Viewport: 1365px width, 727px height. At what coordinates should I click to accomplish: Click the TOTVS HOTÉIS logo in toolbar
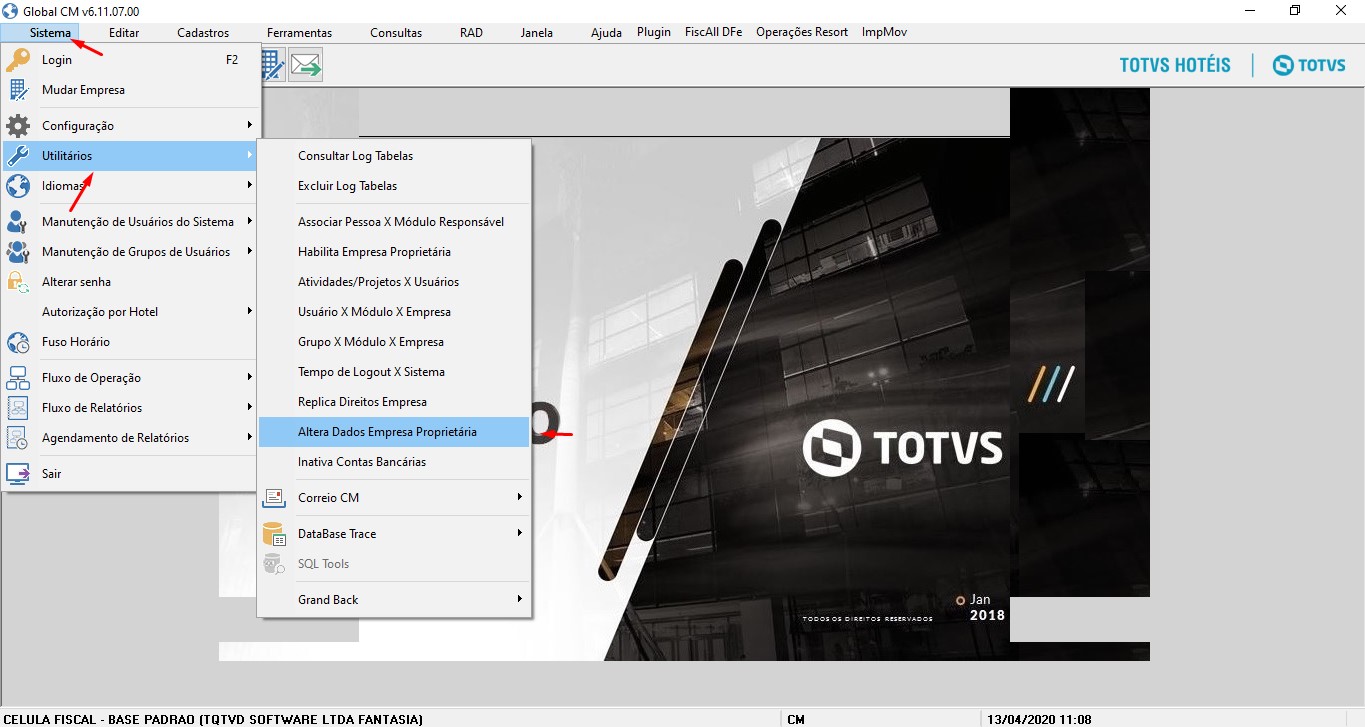1175,65
